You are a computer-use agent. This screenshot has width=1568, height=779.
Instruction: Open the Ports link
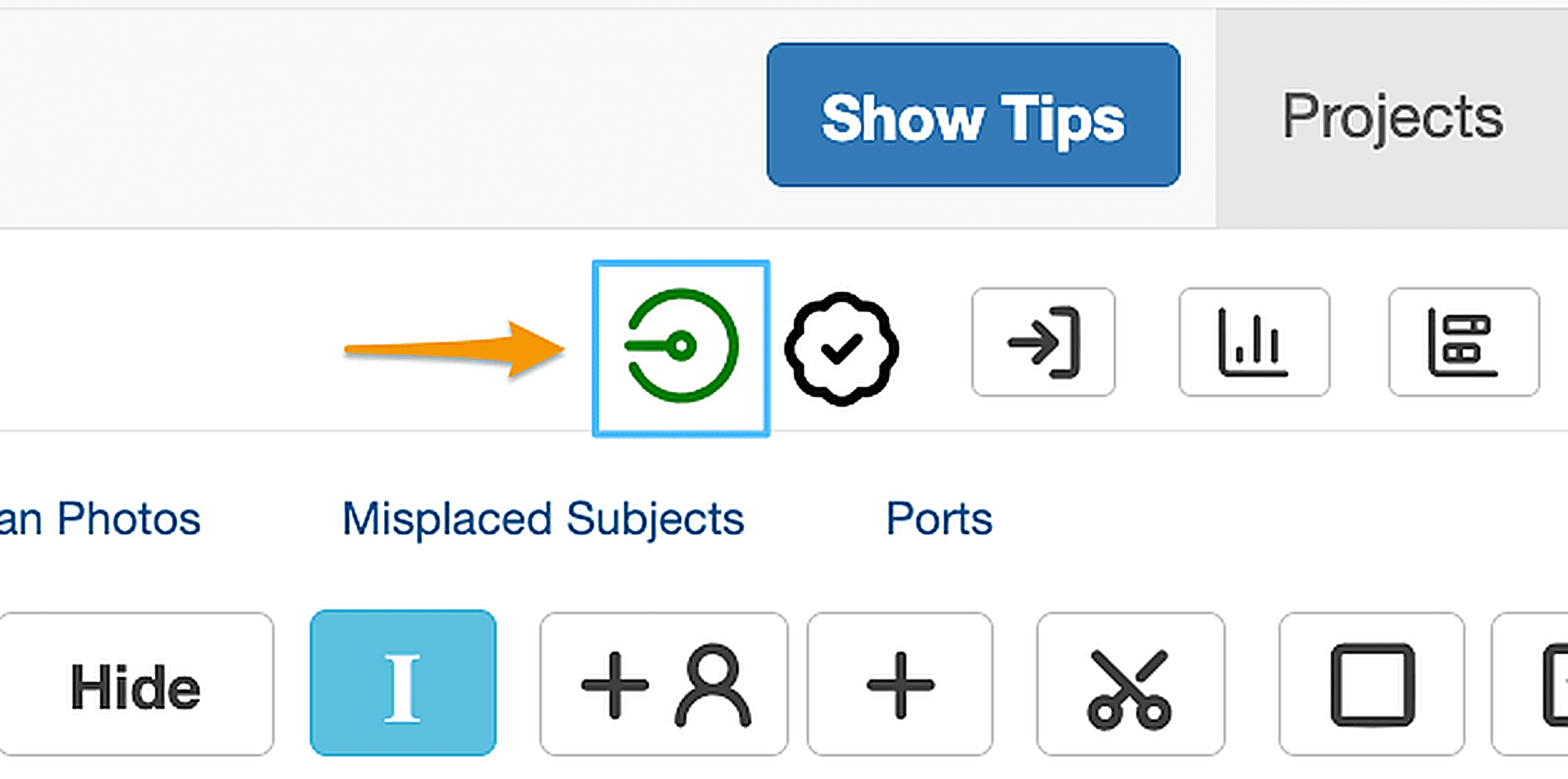click(x=939, y=517)
